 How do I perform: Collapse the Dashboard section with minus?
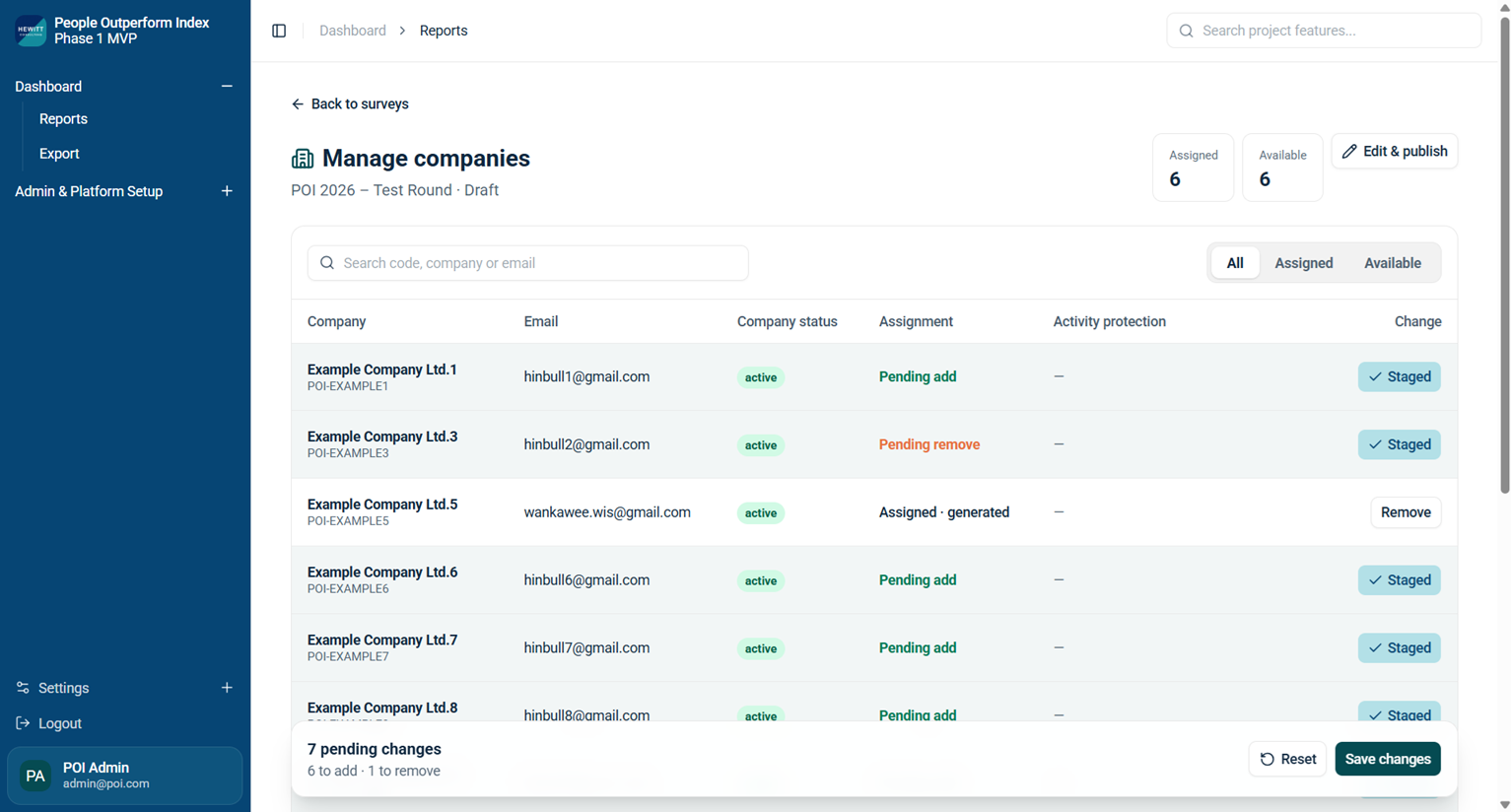coord(227,86)
